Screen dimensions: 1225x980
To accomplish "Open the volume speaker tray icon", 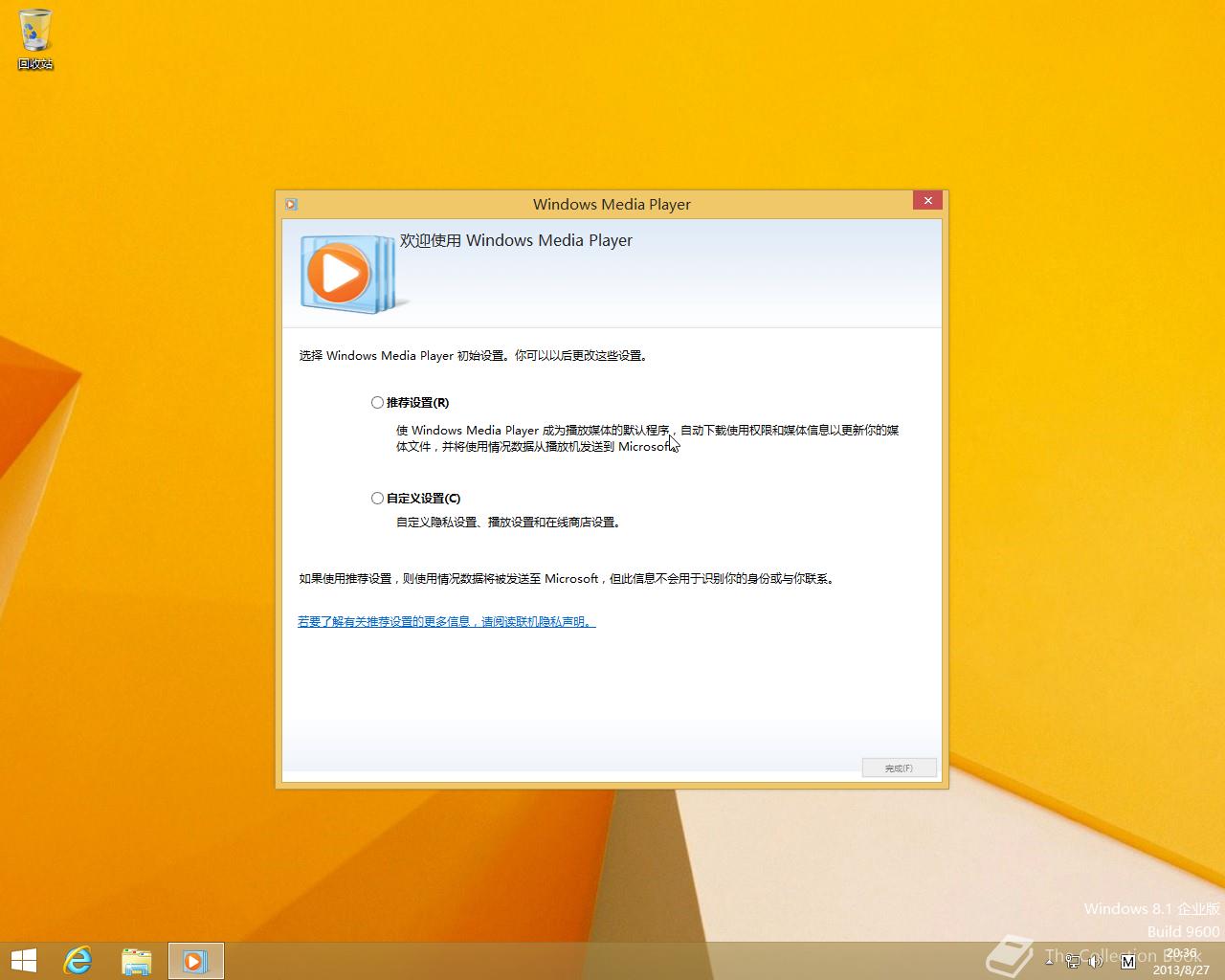I will coord(1097,961).
